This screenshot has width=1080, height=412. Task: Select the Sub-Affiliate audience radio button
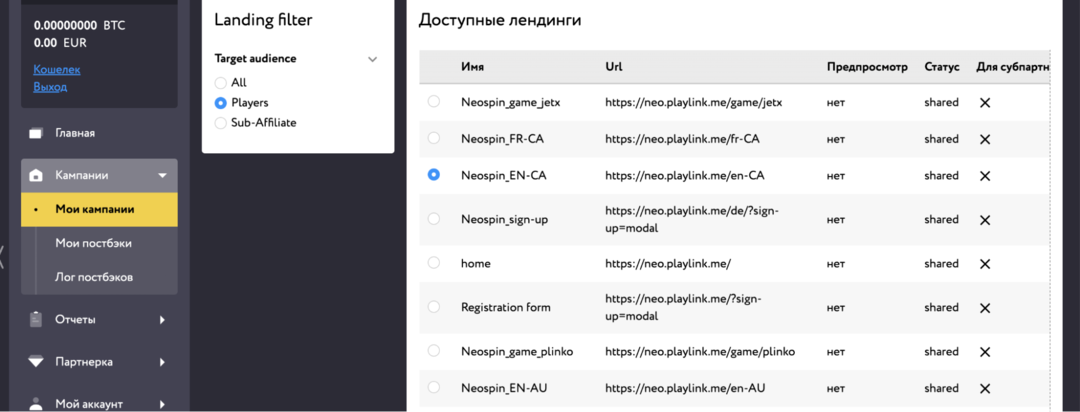point(221,123)
